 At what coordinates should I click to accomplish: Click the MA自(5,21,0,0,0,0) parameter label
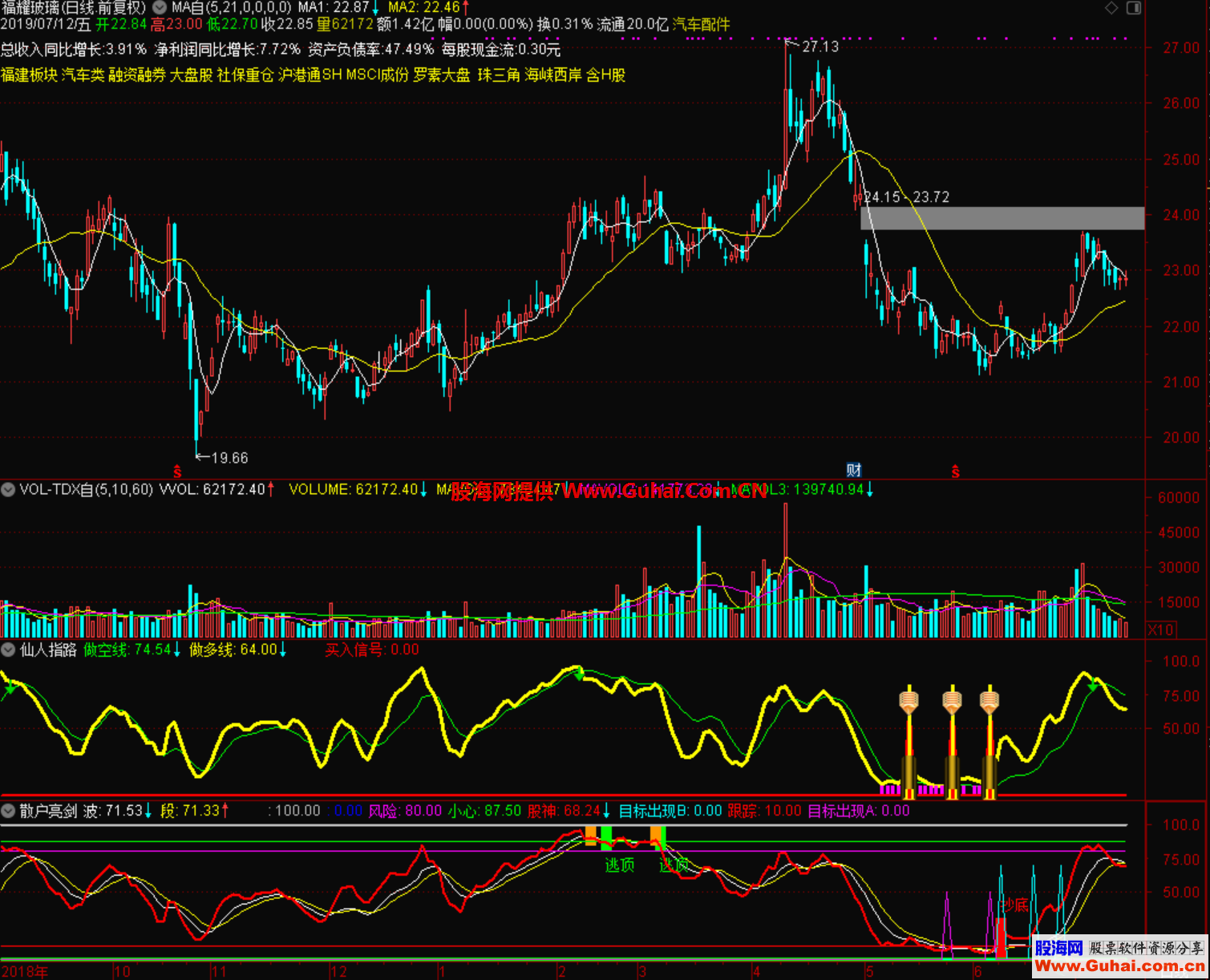coord(231,8)
